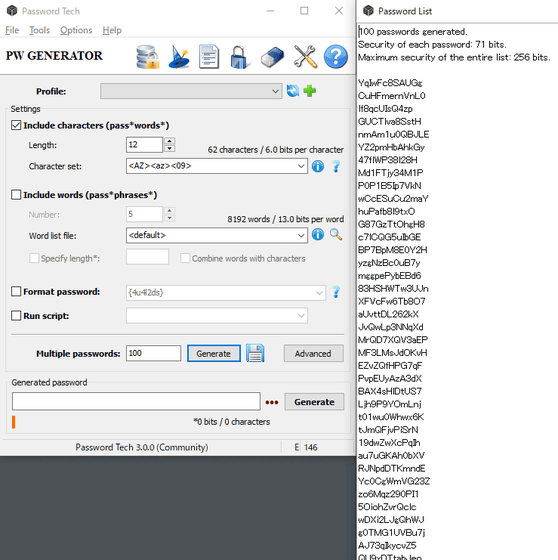Open the blue help question icon
This screenshot has width=558, height=560.
click(x=335, y=56)
